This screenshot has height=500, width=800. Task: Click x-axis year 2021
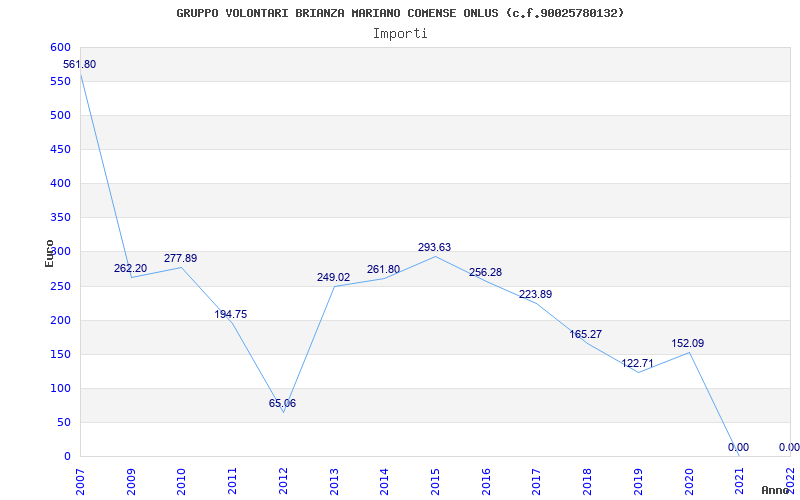(x=739, y=482)
